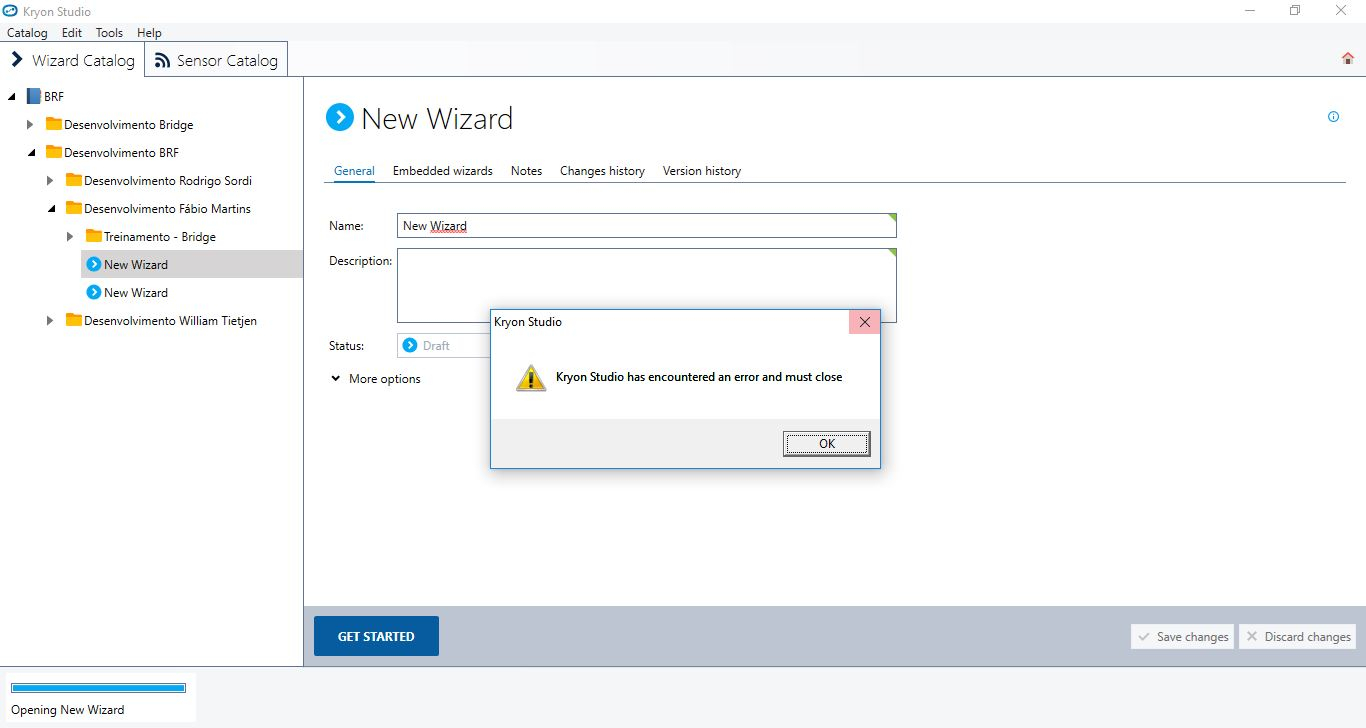Image resolution: width=1366 pixels, height=728 pixels.
Task: Click Desenvolvimento William Tietjen folder icon
Action: (74, 320)
